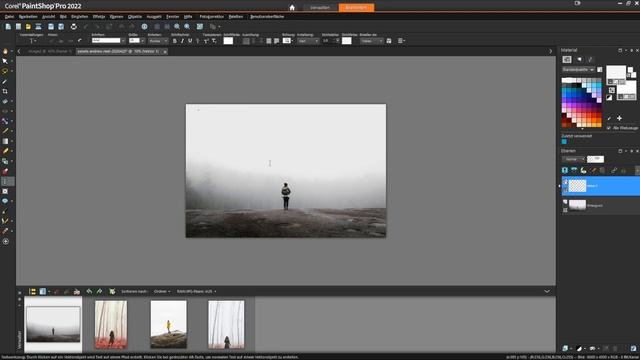Click the layer opacity value field
This screenshot has width=640, height=360.
pos(595,159)
